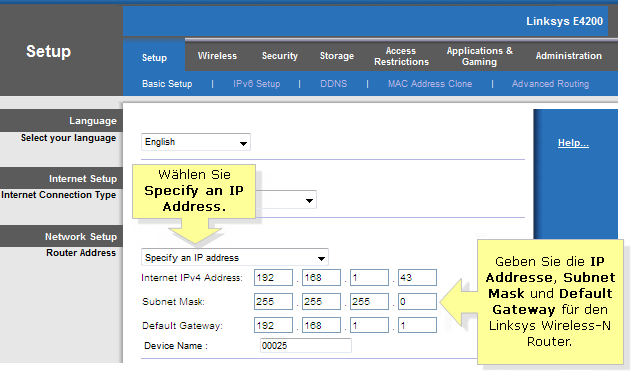Select the Basic Setup subtab

coord(167,84)
